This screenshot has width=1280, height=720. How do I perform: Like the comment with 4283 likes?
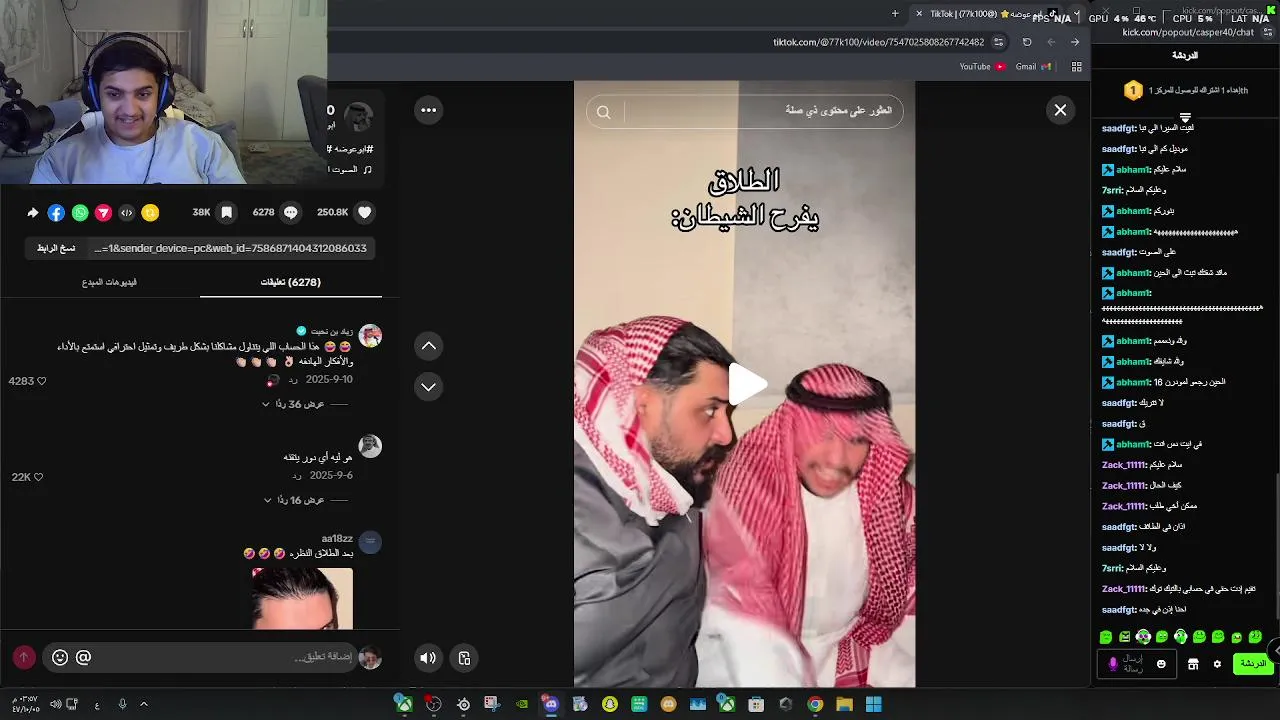pyautogui.click(x=41, y=381)
